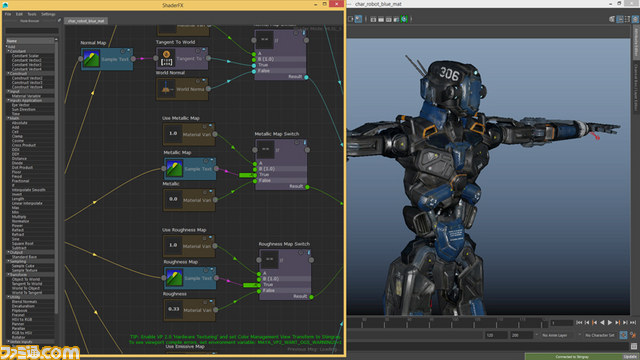Image resolution: width=640 pixels, height=360 pixels.
Task: Open the ShaderFX Tools menu
Action: [x=32, y=14]
